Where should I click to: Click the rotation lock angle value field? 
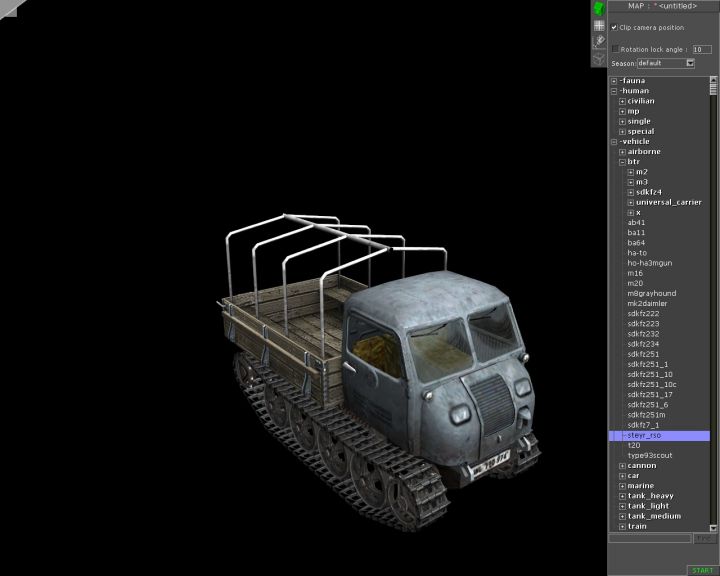tap(701, 48)
